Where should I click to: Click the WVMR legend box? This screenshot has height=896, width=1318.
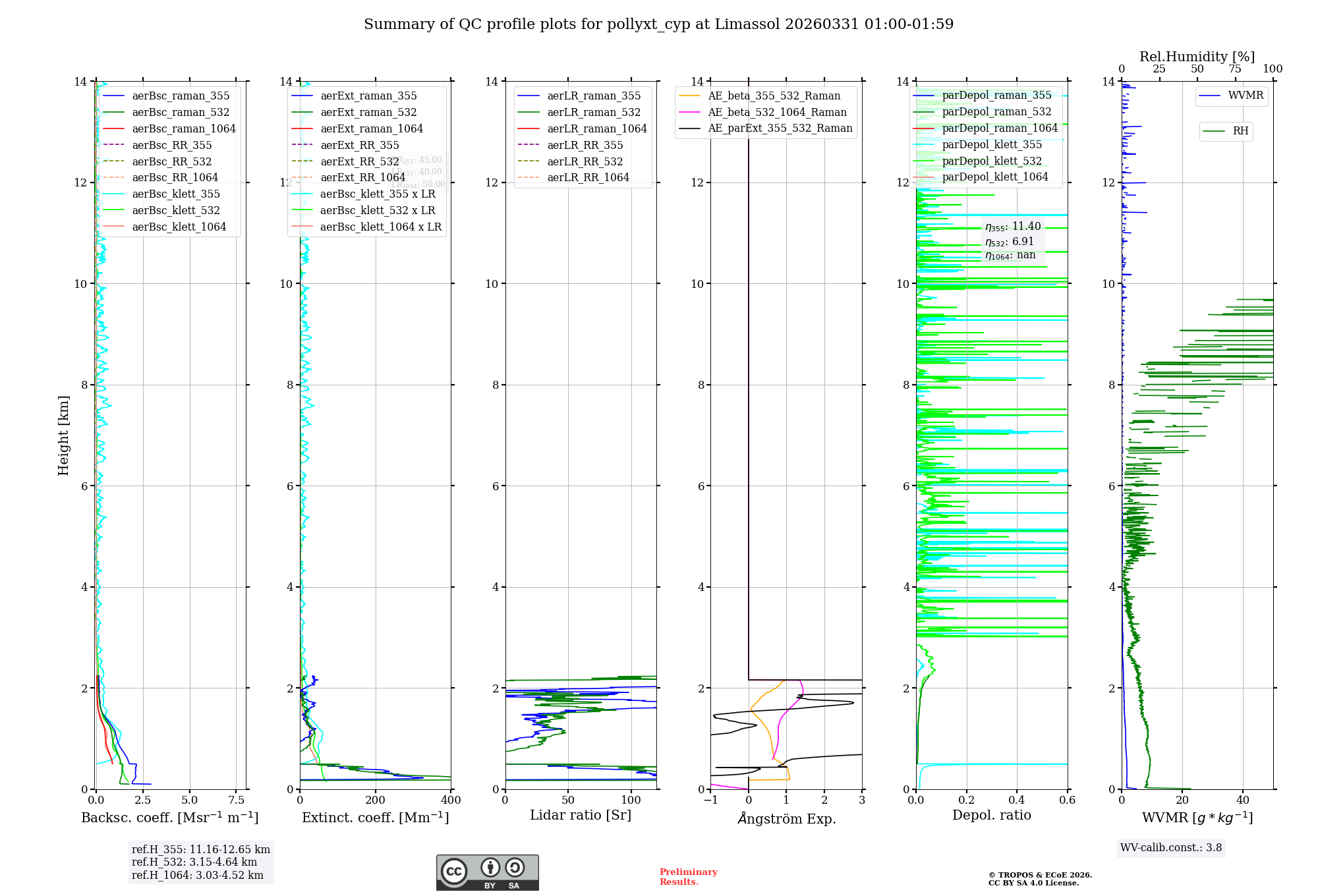[1231, 96]
